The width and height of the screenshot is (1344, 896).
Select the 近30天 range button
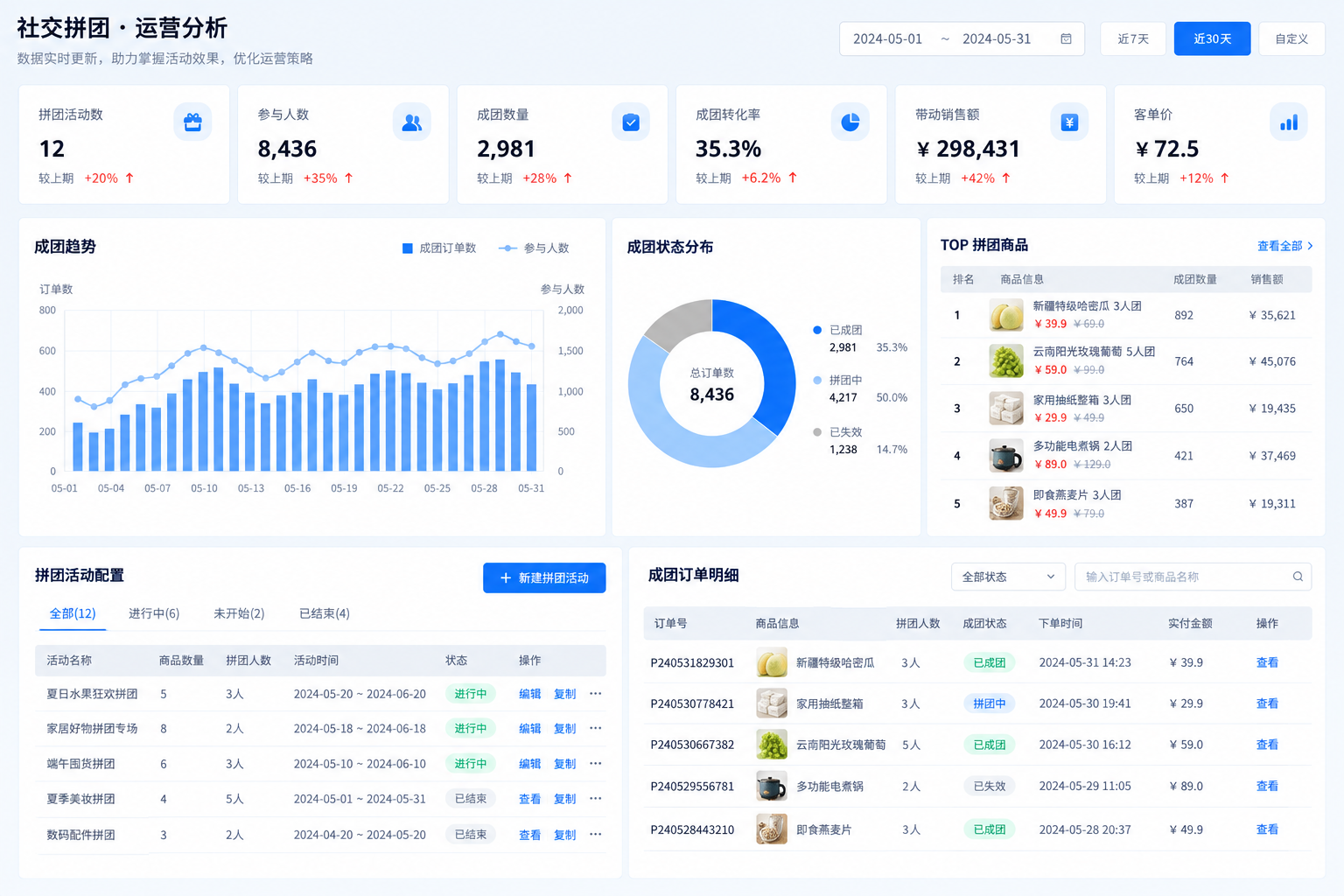[1212, 39]
